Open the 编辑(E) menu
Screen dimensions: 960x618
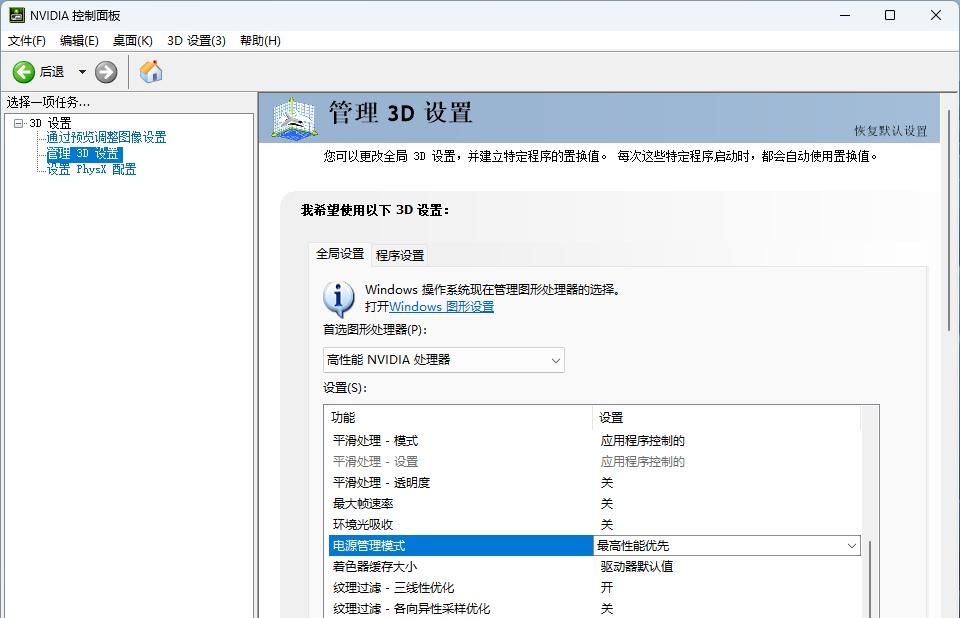pyautogui.click(x=79, y=40)
